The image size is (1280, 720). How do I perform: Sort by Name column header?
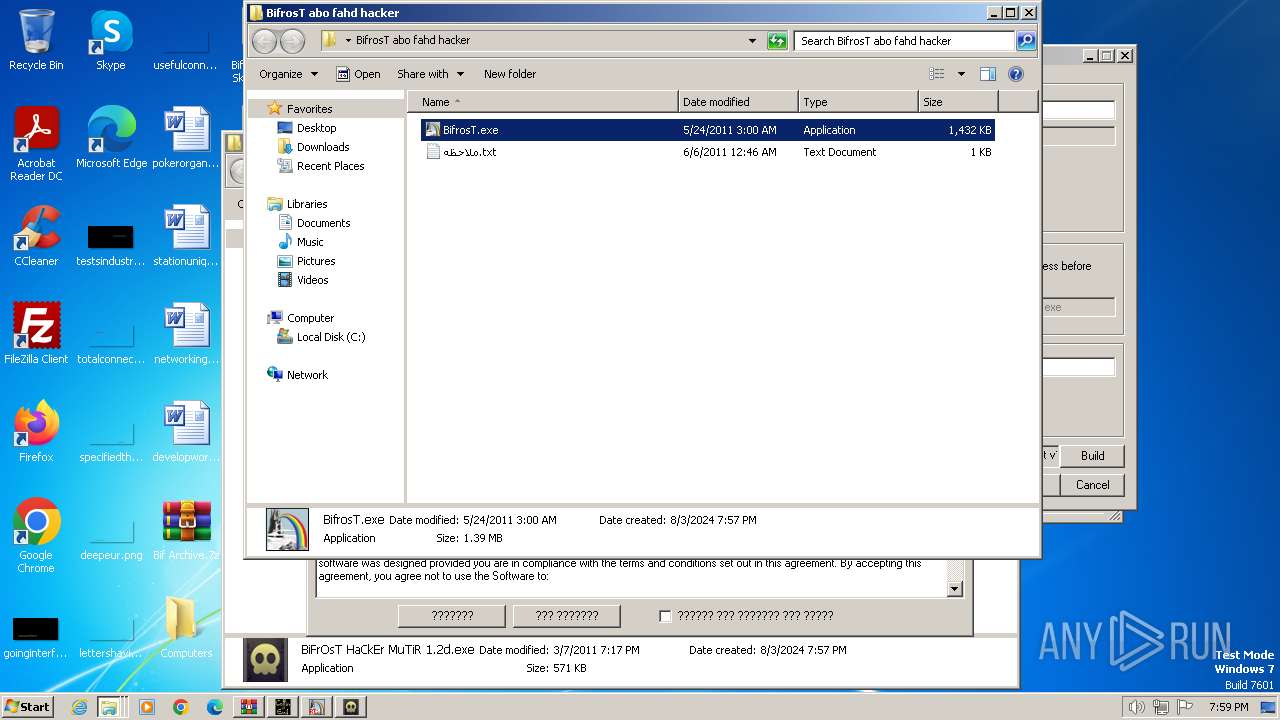542,102
